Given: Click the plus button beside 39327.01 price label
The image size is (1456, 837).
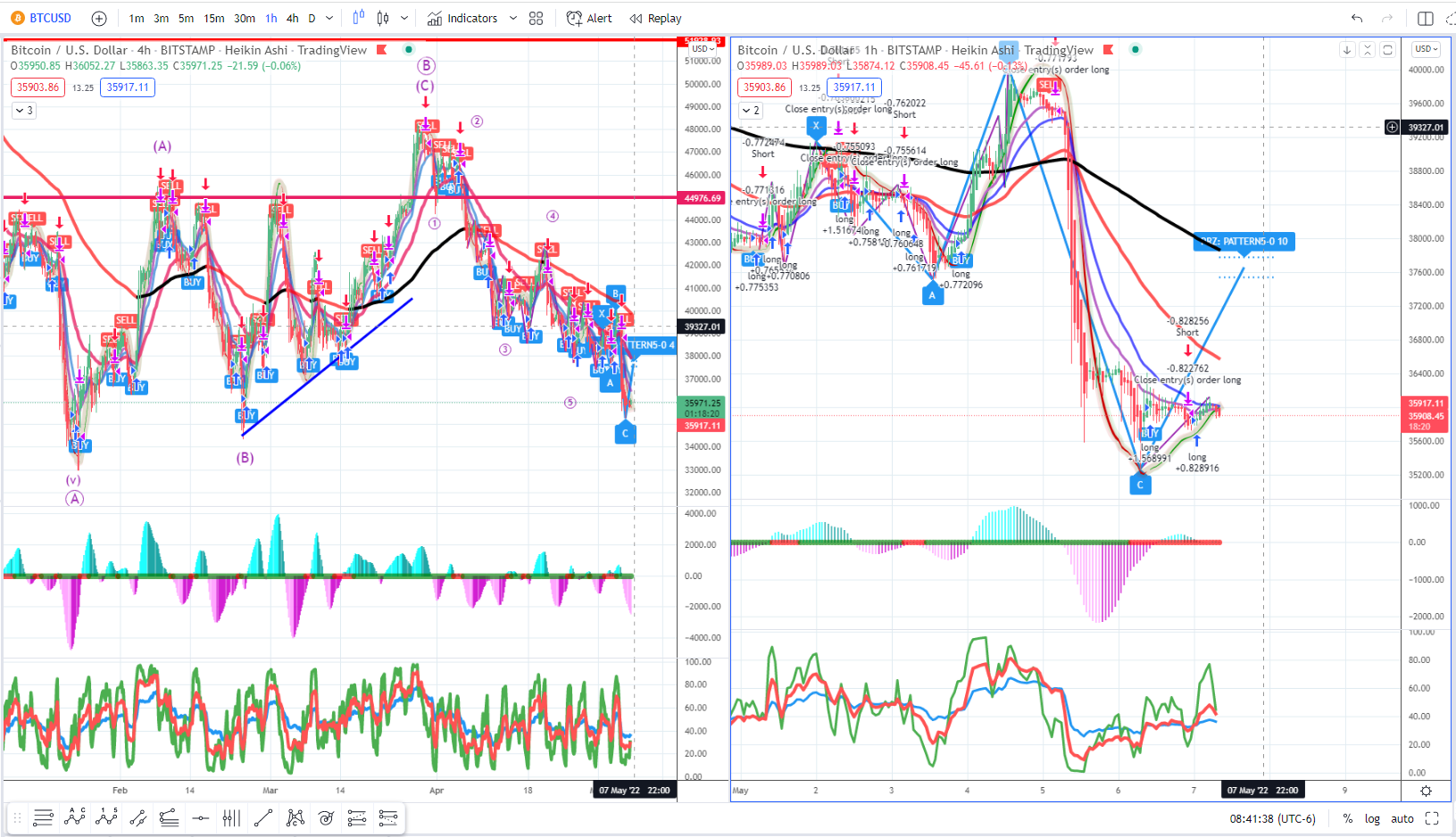Looking at the screenshot, I should (x=1392, y=128).
